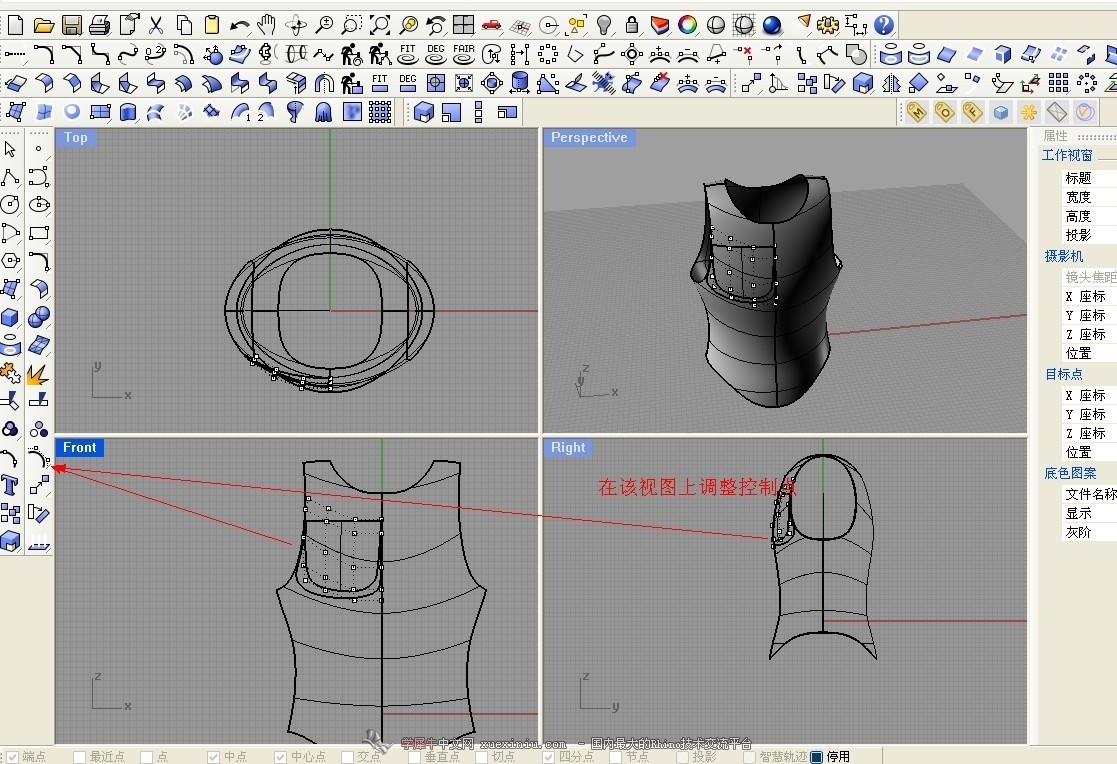This screenshot has height=764, width=1117.
Task: Click the red car icon
Action: (x=492, y=26)
